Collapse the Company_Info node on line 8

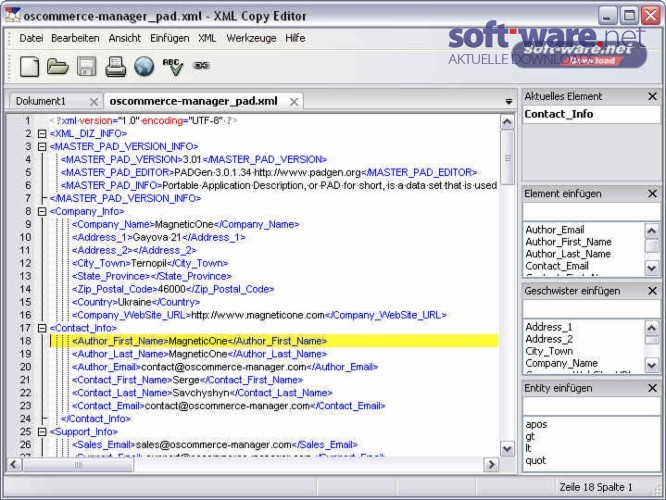[x=42, y=211]
